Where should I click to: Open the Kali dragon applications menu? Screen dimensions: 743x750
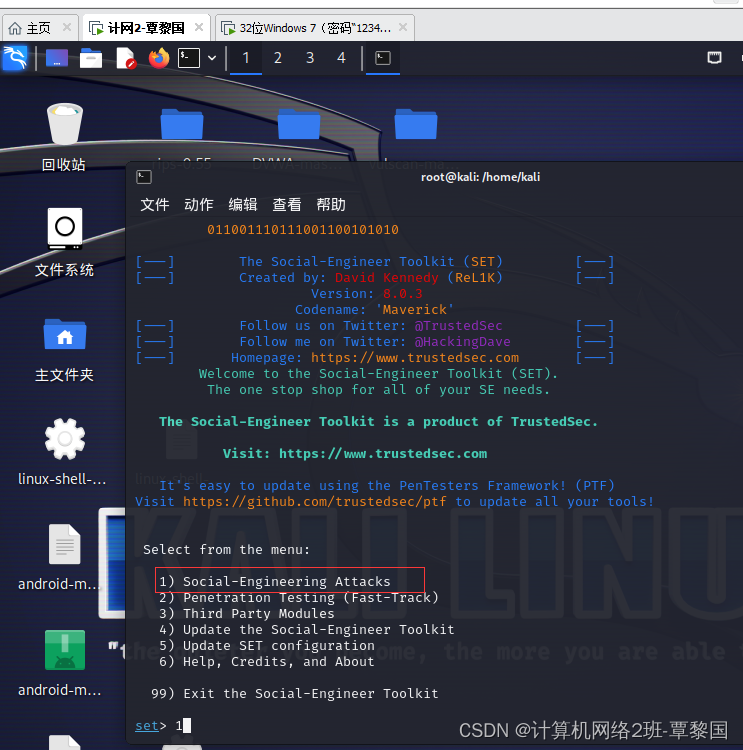pos(15,58)
